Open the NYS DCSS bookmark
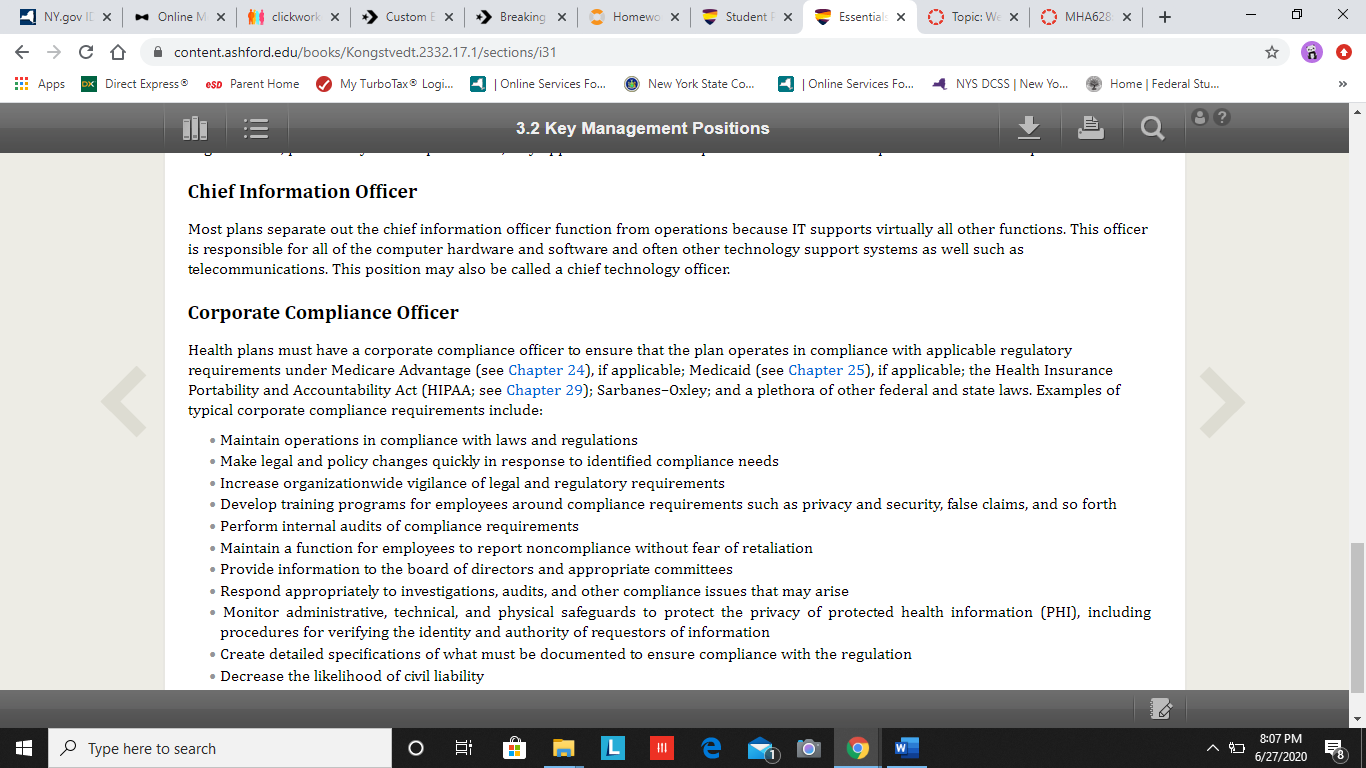Screen dimensions: 1366x768 coord(1000,84)
